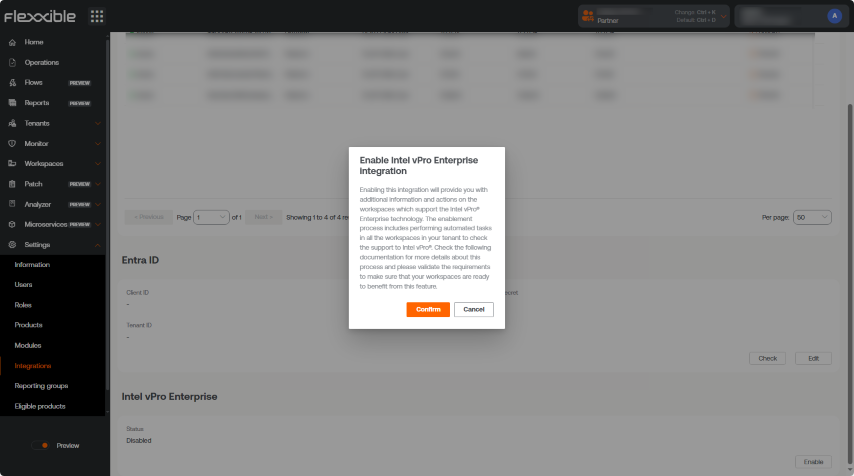Open the apps grid launcher icon
Screen dimensions: 854x476
tap(97, 16)
